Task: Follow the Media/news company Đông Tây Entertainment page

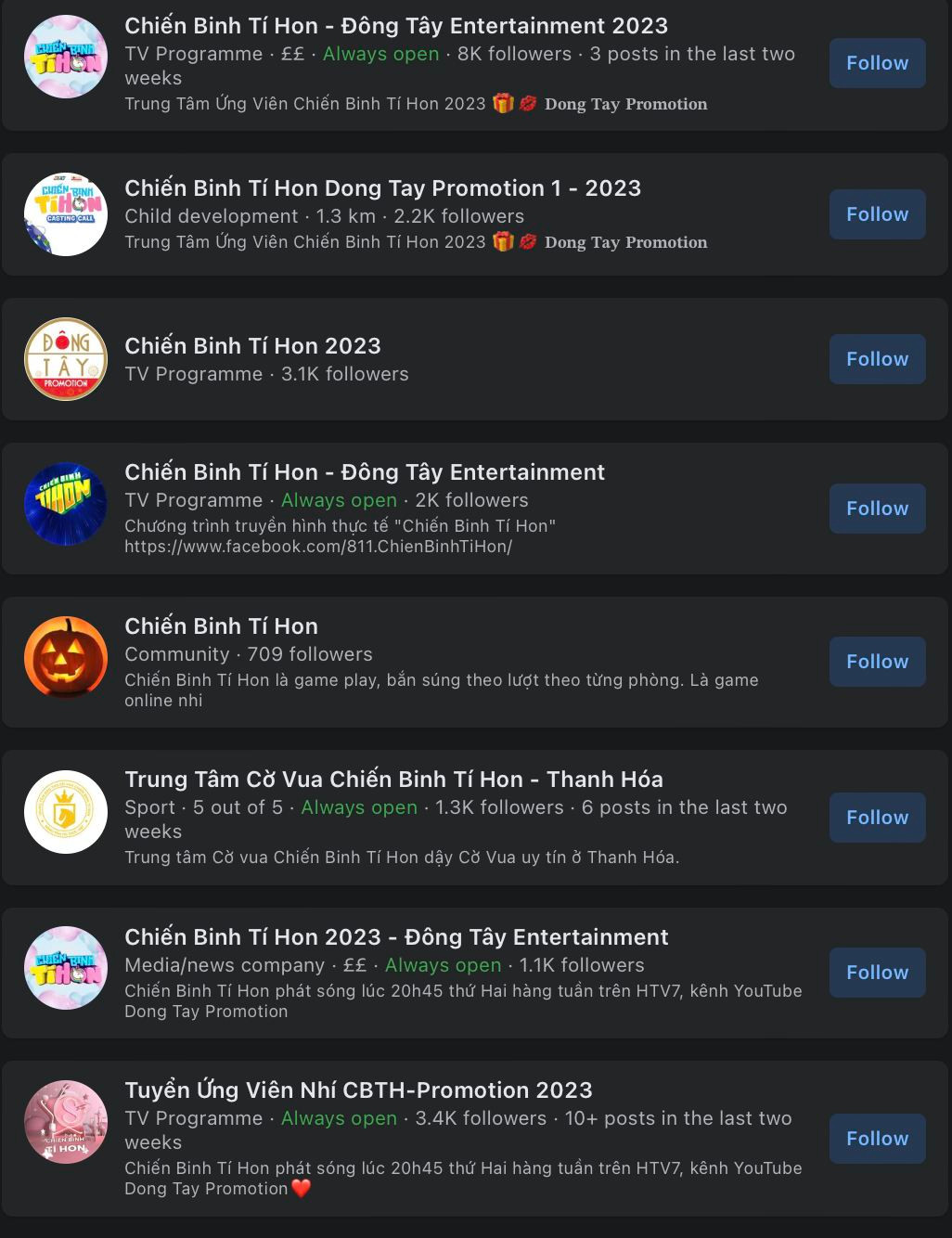Action: pyautogui.click(x=878, y=973)
